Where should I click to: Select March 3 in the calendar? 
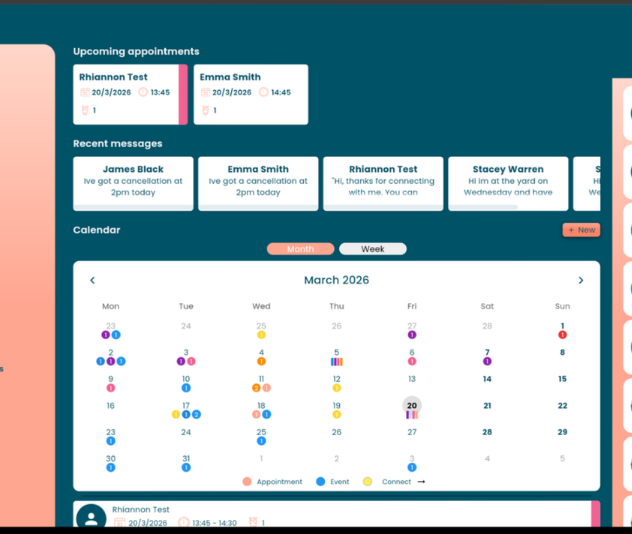tap(186, 352)
